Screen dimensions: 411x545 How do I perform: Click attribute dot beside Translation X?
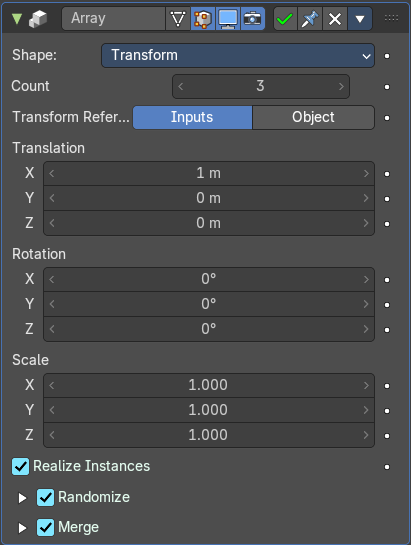pyautogui.click(x=387, y=174)
